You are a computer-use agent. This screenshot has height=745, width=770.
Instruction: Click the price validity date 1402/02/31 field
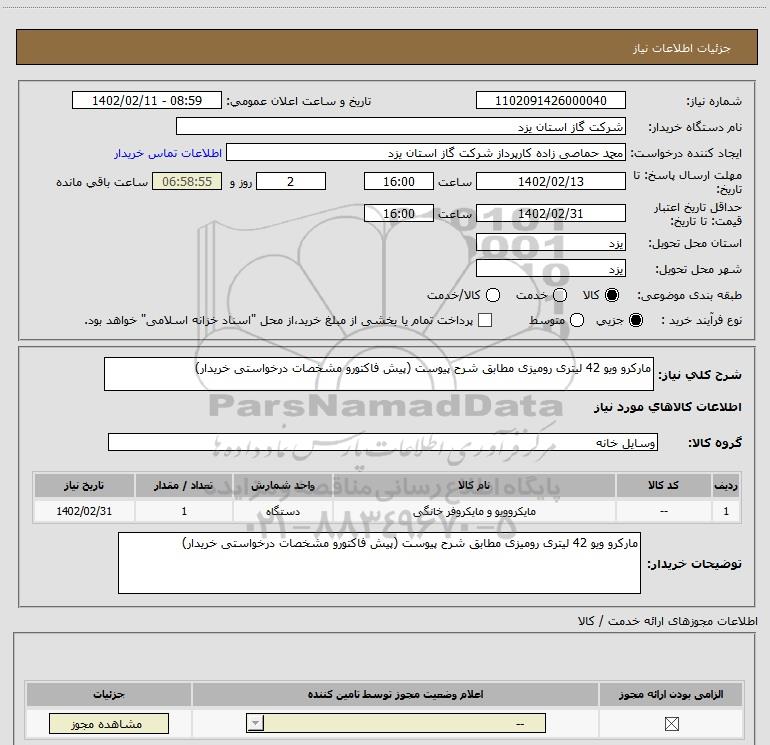550,213
